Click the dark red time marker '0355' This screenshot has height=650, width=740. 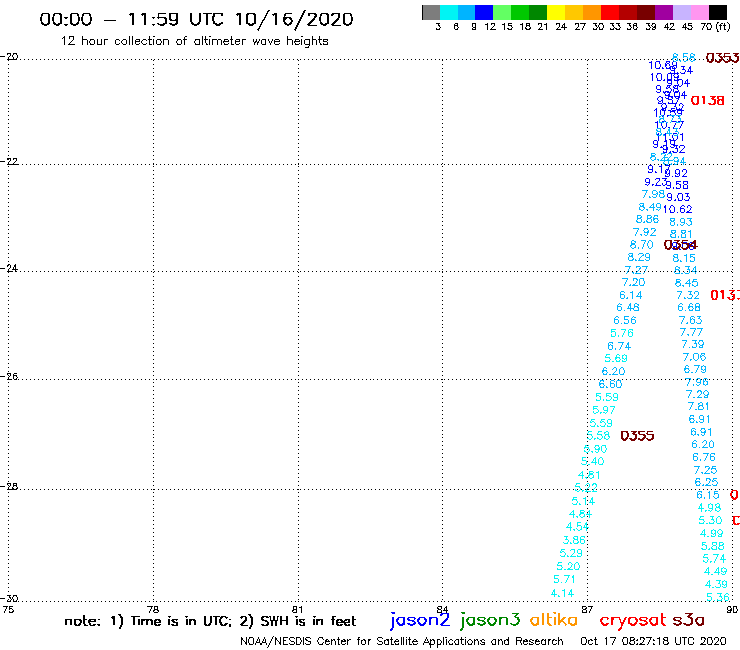pos(637,436)
